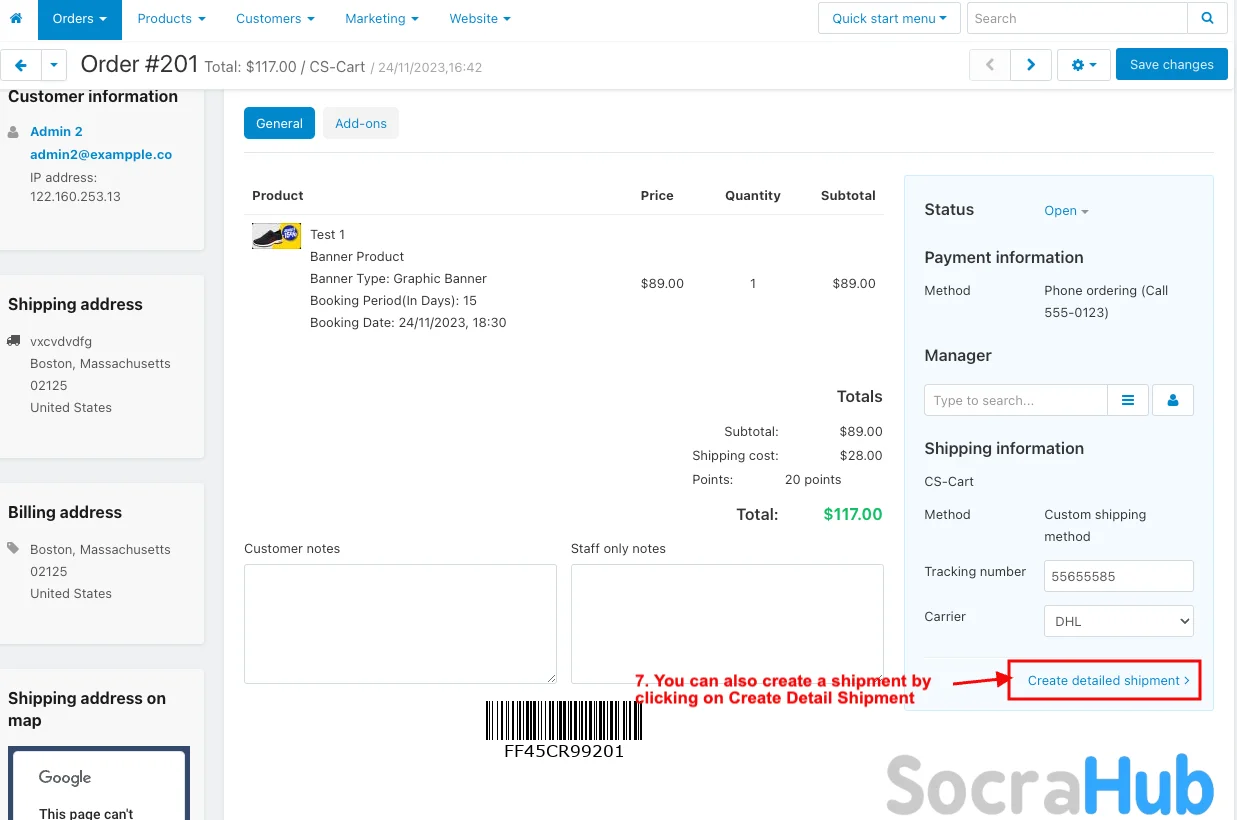Switch to the Add-ons tab
Screen dimensions: 1237x820
click(x=361, y=123)
